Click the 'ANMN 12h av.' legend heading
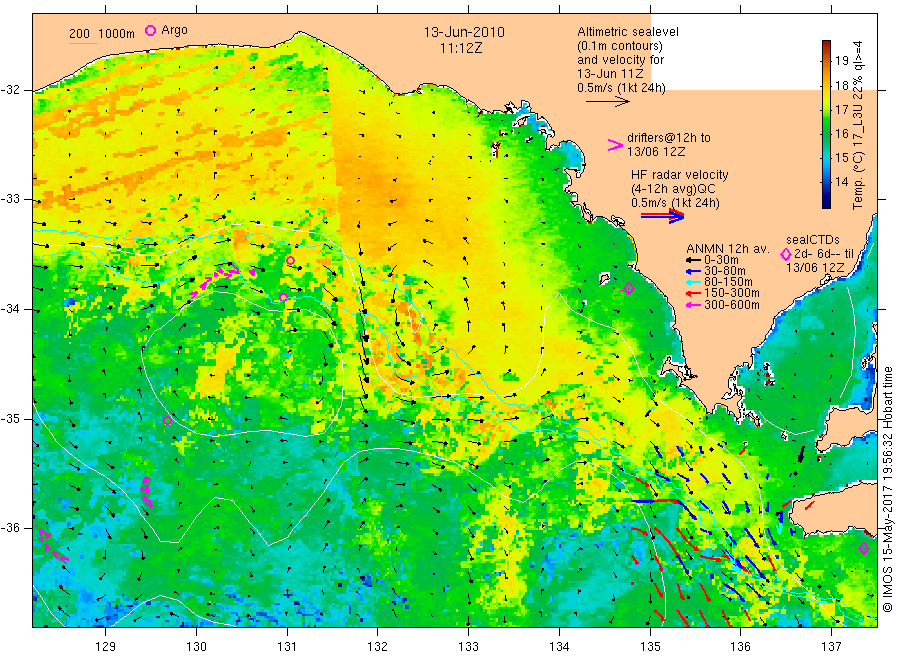900x660 pixels. 728,249
